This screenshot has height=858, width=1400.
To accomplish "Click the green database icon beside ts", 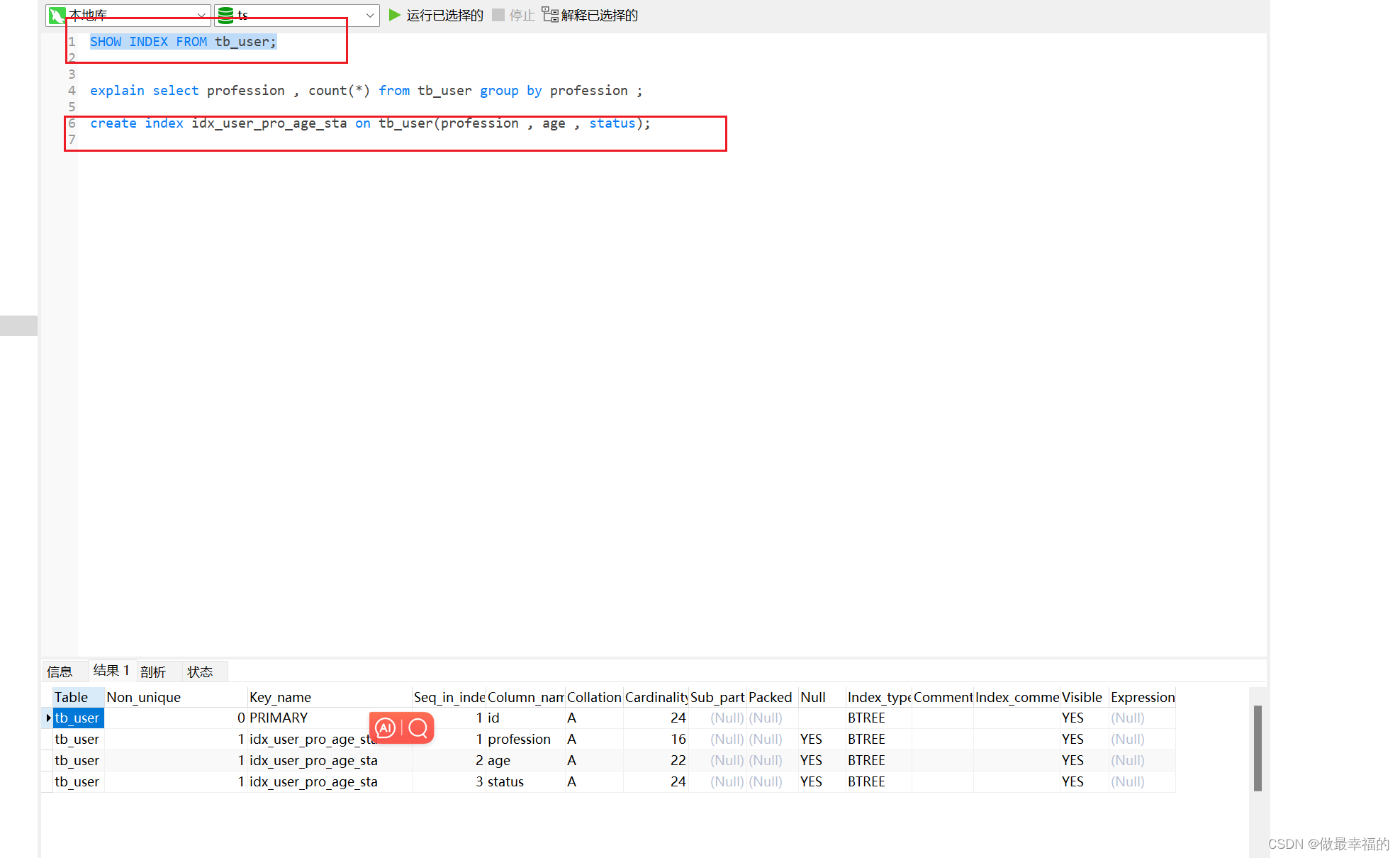I will pyautogui.click(x=225, y=15).
